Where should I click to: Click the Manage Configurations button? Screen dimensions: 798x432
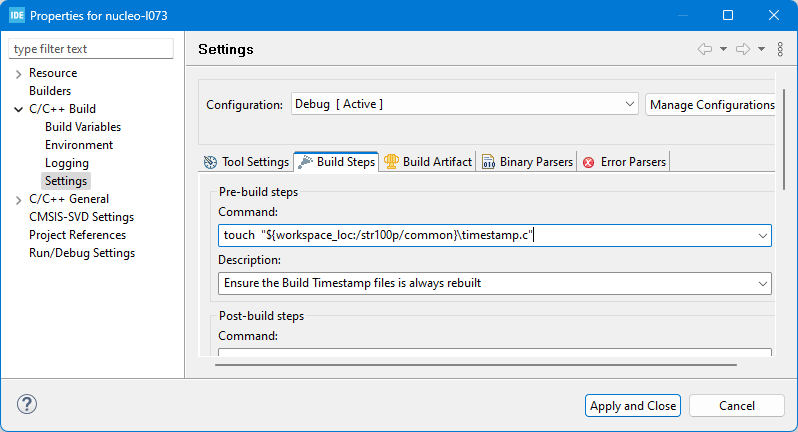[x=711, y=104]
